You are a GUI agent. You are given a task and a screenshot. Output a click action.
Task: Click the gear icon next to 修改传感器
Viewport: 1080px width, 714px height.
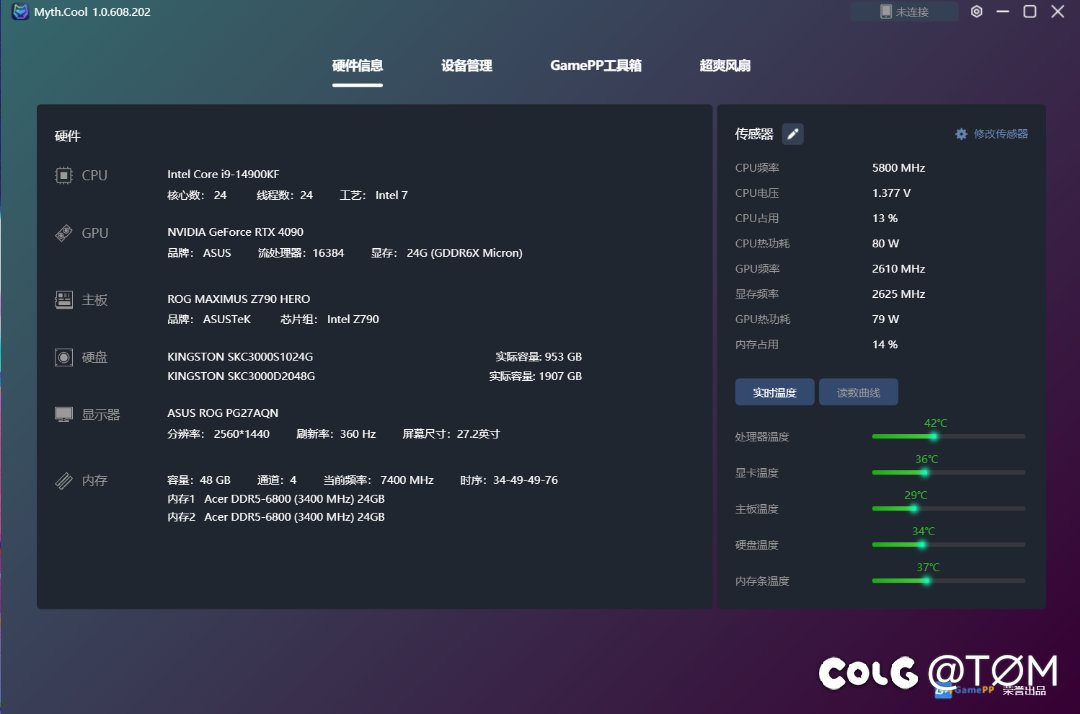(961, 134)
